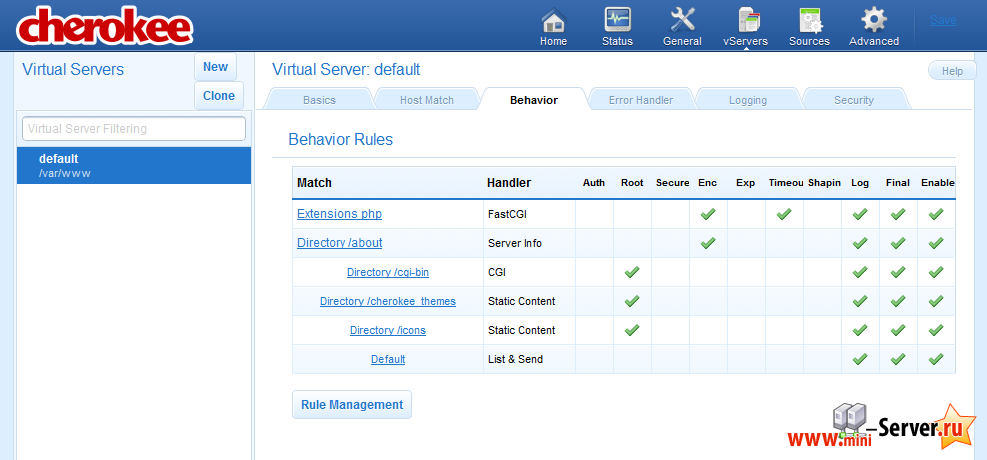The width and height of the screenshot is (987, 460).
Task: Open the Home section icon
Action: click(553, 20)
